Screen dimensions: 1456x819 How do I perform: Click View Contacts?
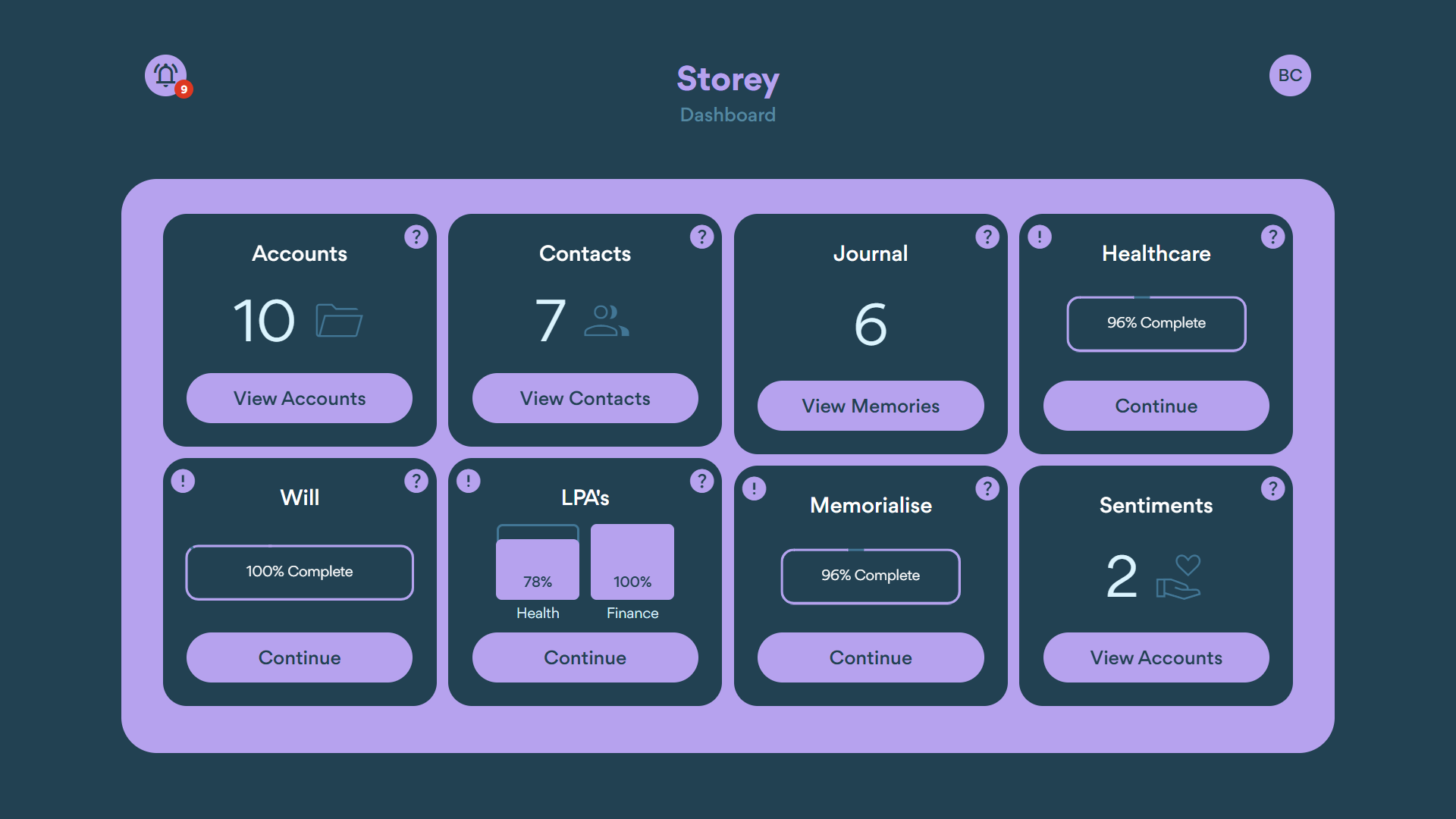(585, 398)
